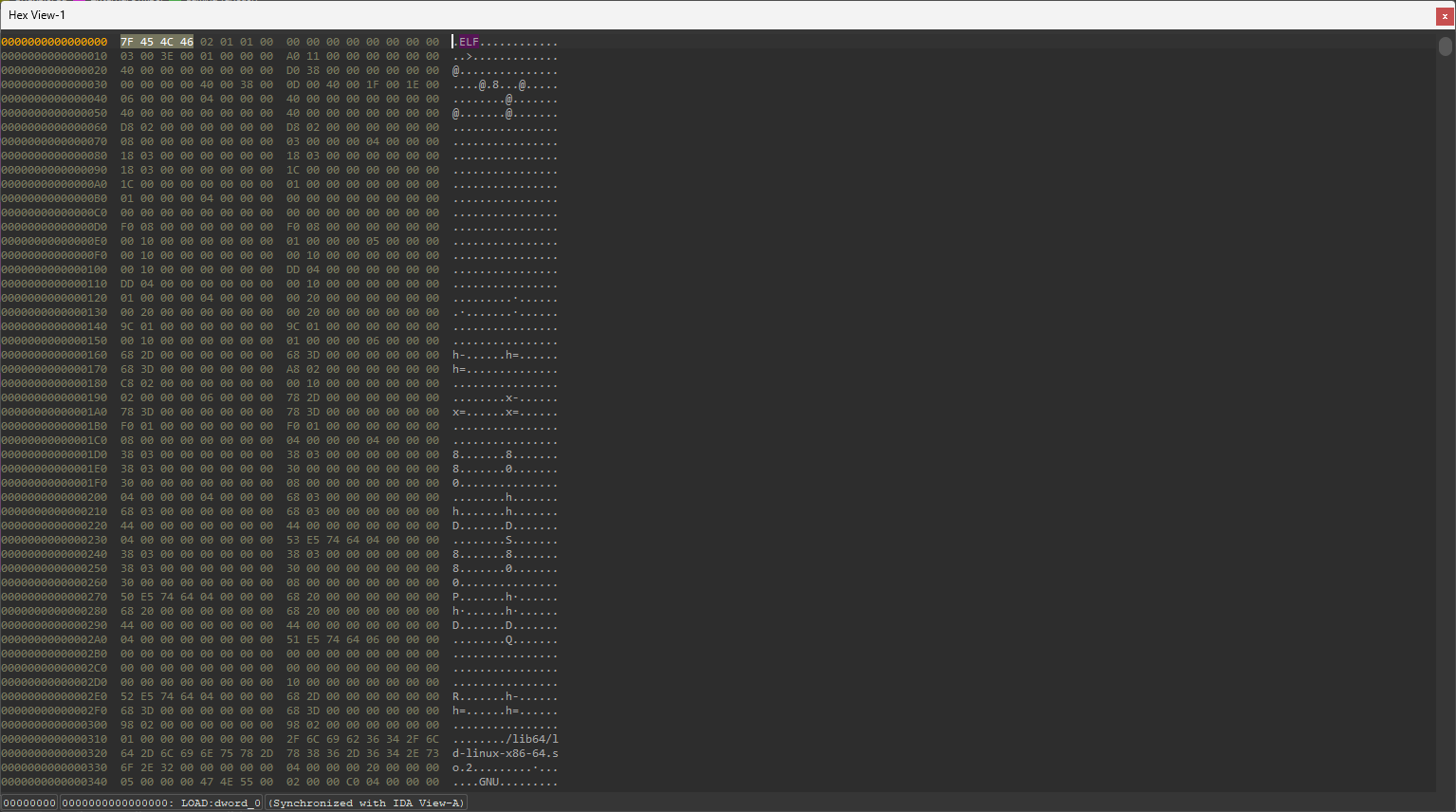Click Synchronized with IDA View-A status
Image resolution: width=1456 pixels, height=812 pixels.
[x=366, y=803]
